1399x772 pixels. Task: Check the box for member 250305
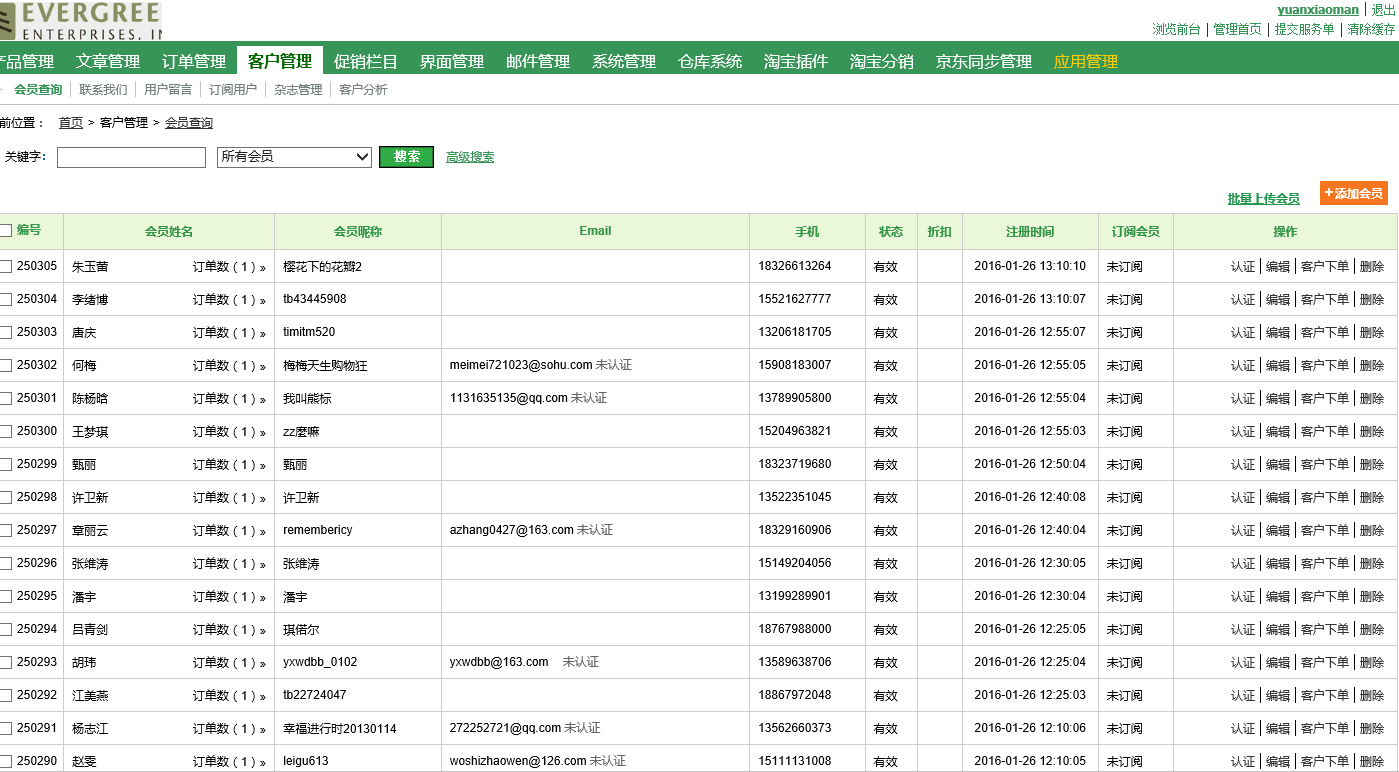tap(5, 267)
